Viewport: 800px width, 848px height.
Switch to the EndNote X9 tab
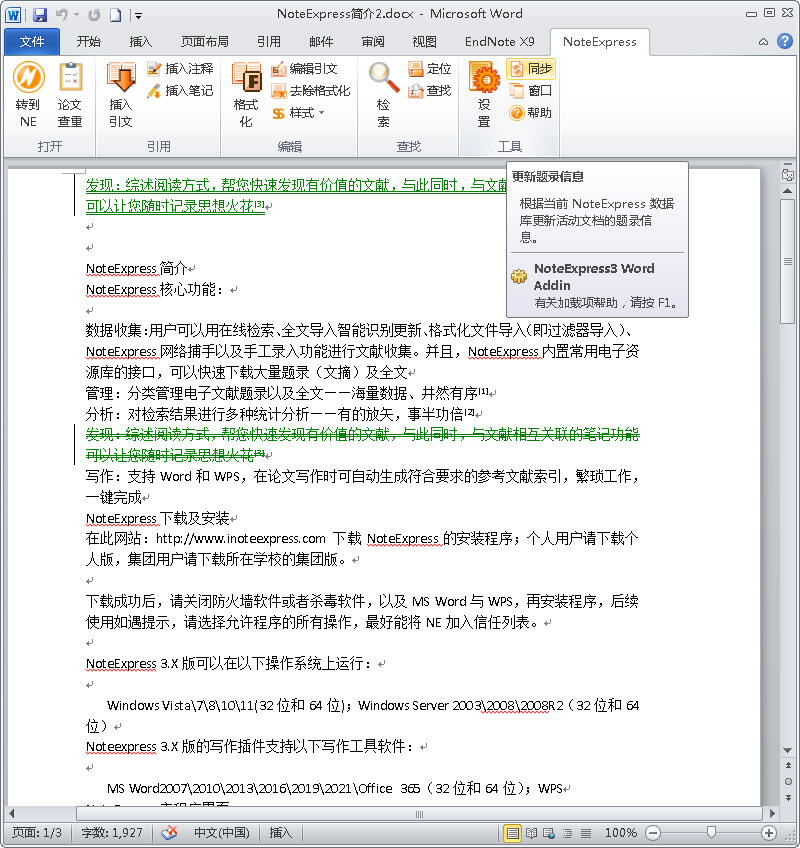coord(499,42)
